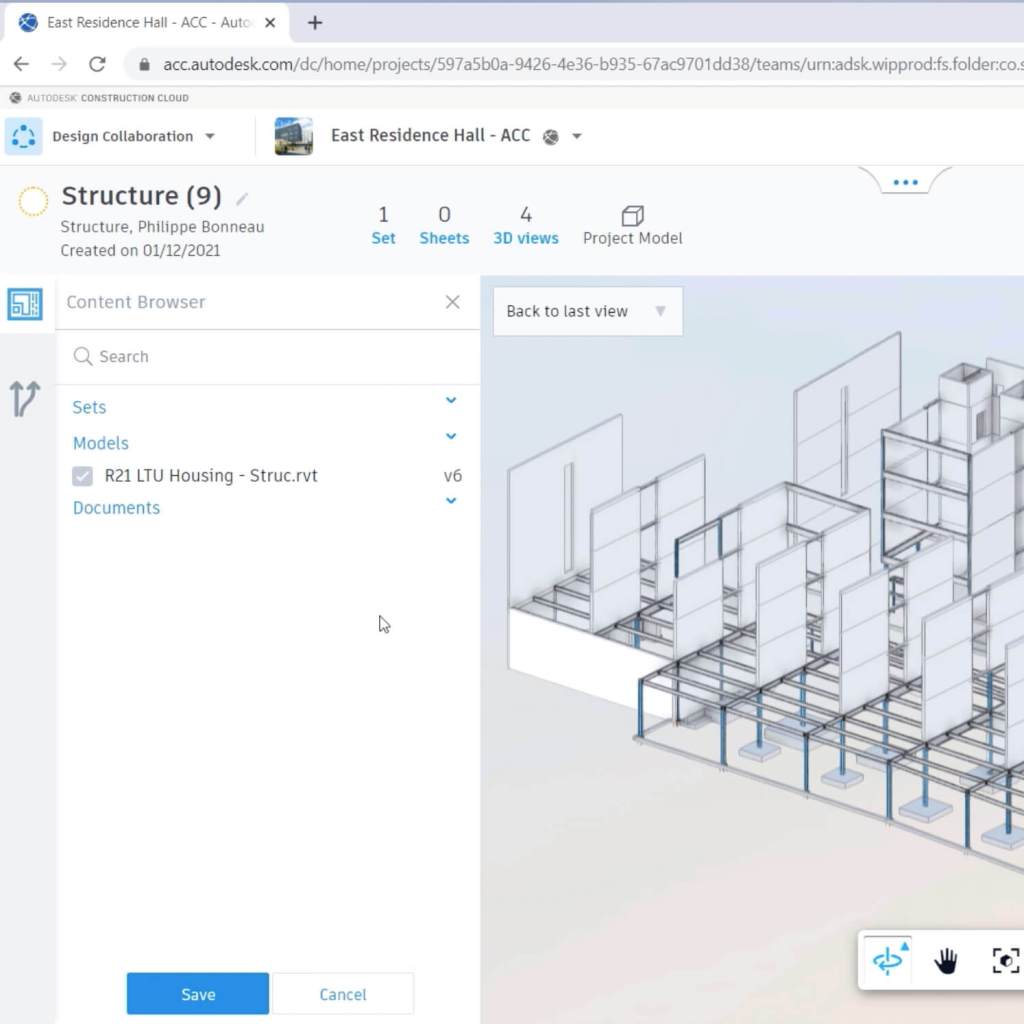The height and width of the screenshot is (1024, 1024).
Task: Expand the Sets section chevron
Action: point(451,401)
